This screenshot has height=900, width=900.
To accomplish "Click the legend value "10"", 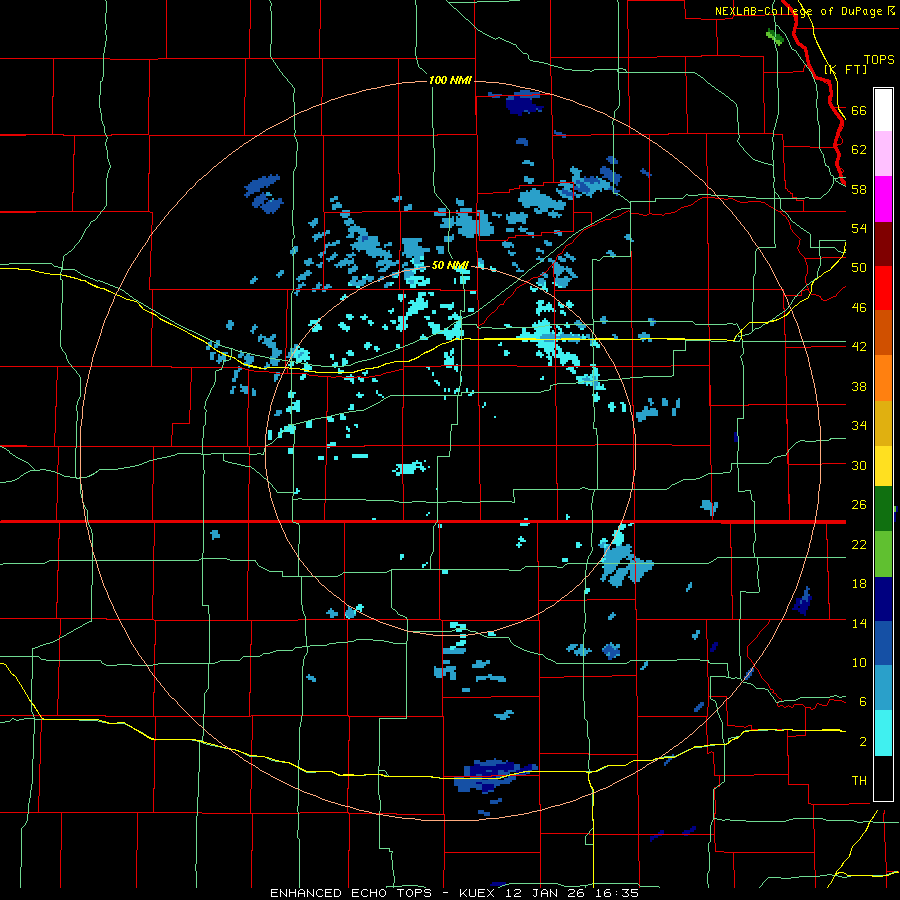I will tap(859, 662).
